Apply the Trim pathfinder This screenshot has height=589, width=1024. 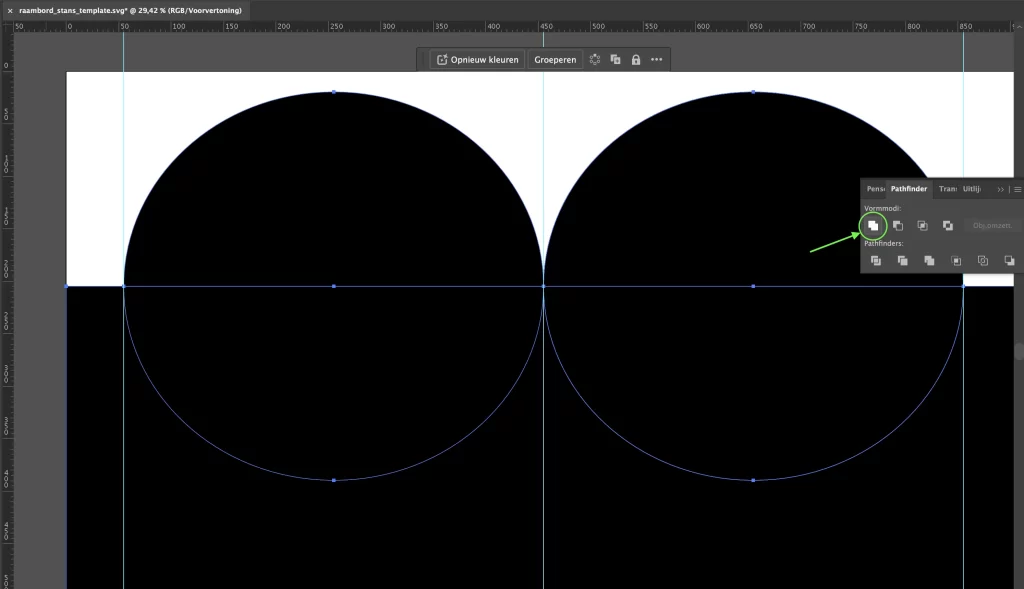903,261
